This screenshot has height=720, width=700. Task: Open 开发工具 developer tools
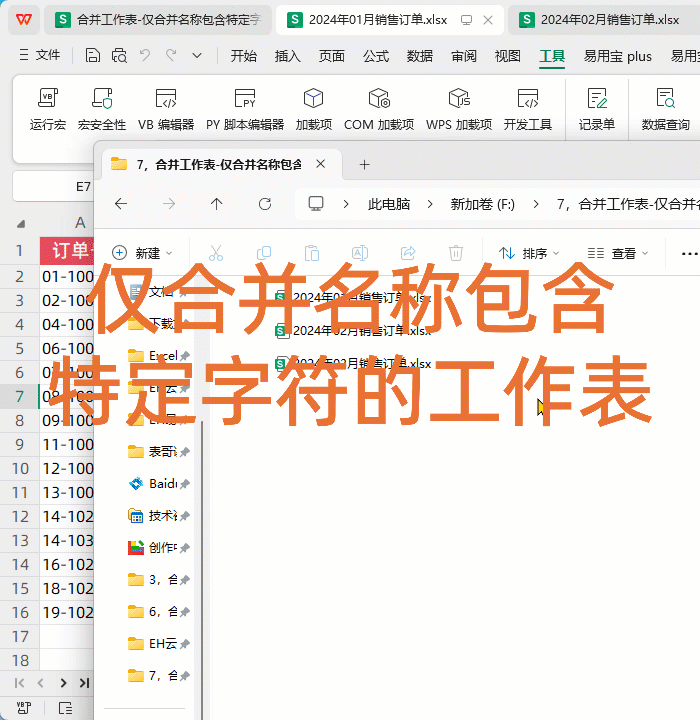(x=527, y=109)
